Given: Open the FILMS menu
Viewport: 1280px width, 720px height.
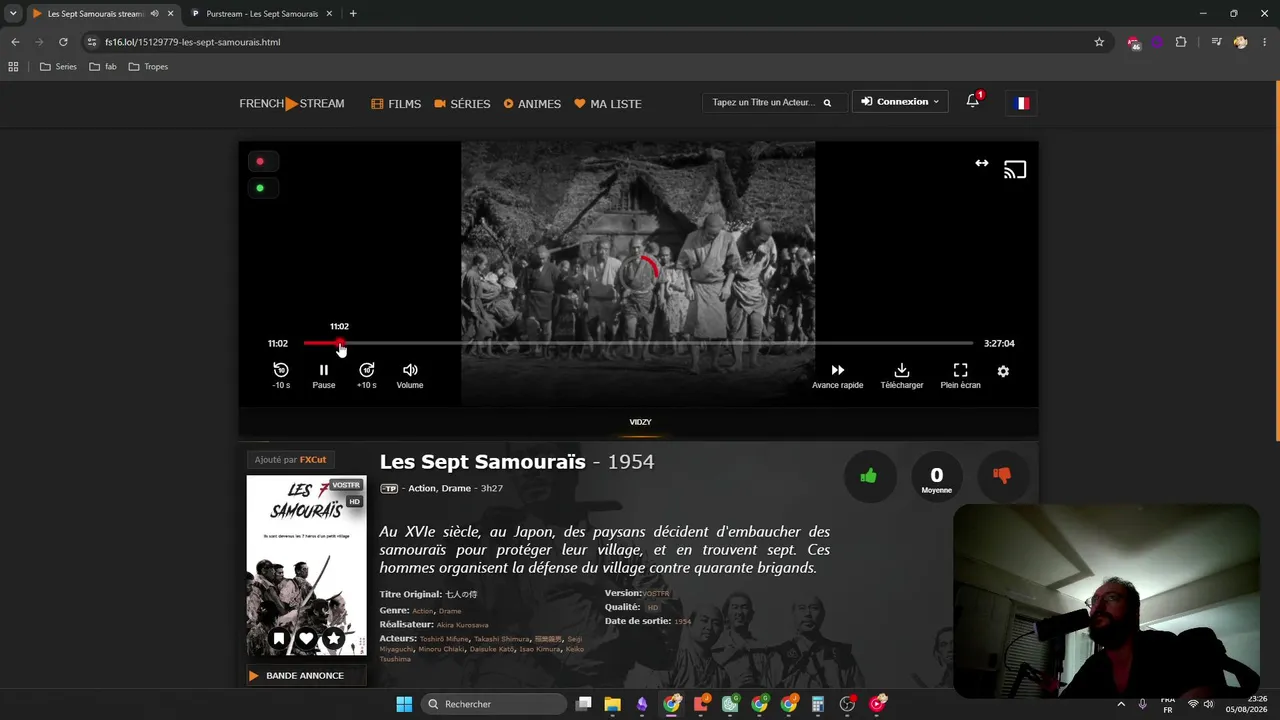Looking at the screenshot, I should coord(396,104).
